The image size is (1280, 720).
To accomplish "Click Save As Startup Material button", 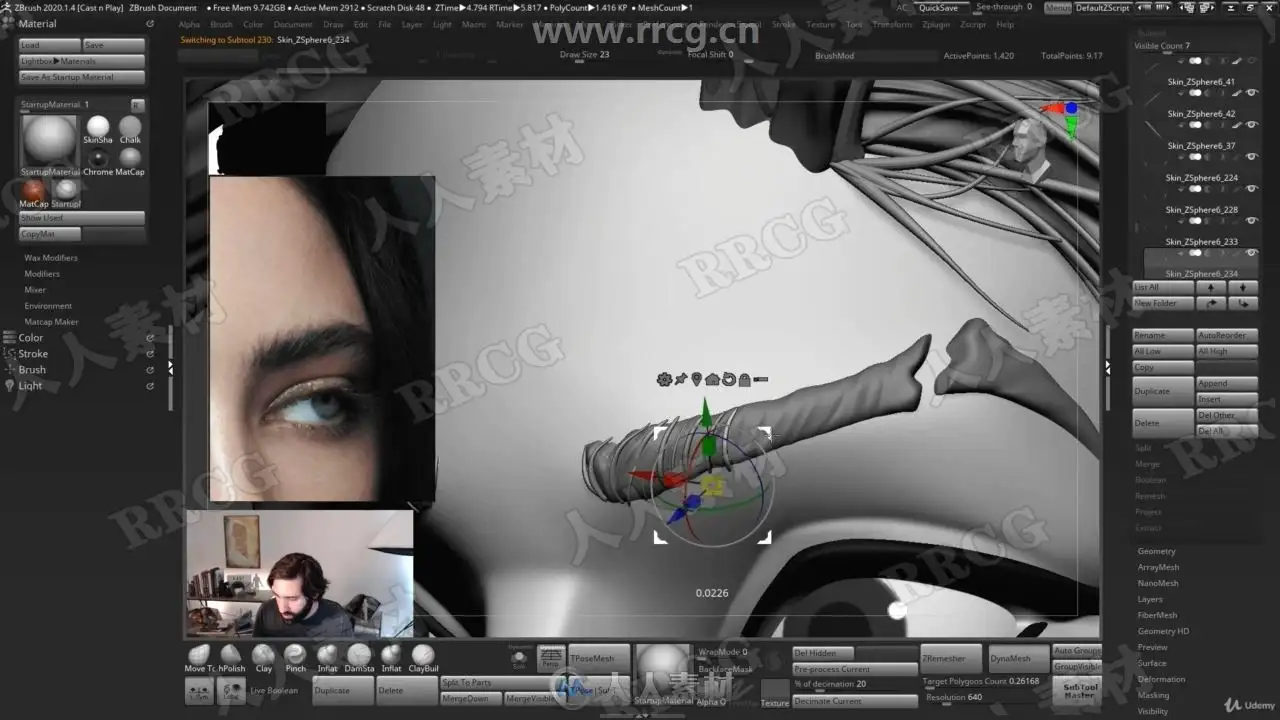I will 82,77.
